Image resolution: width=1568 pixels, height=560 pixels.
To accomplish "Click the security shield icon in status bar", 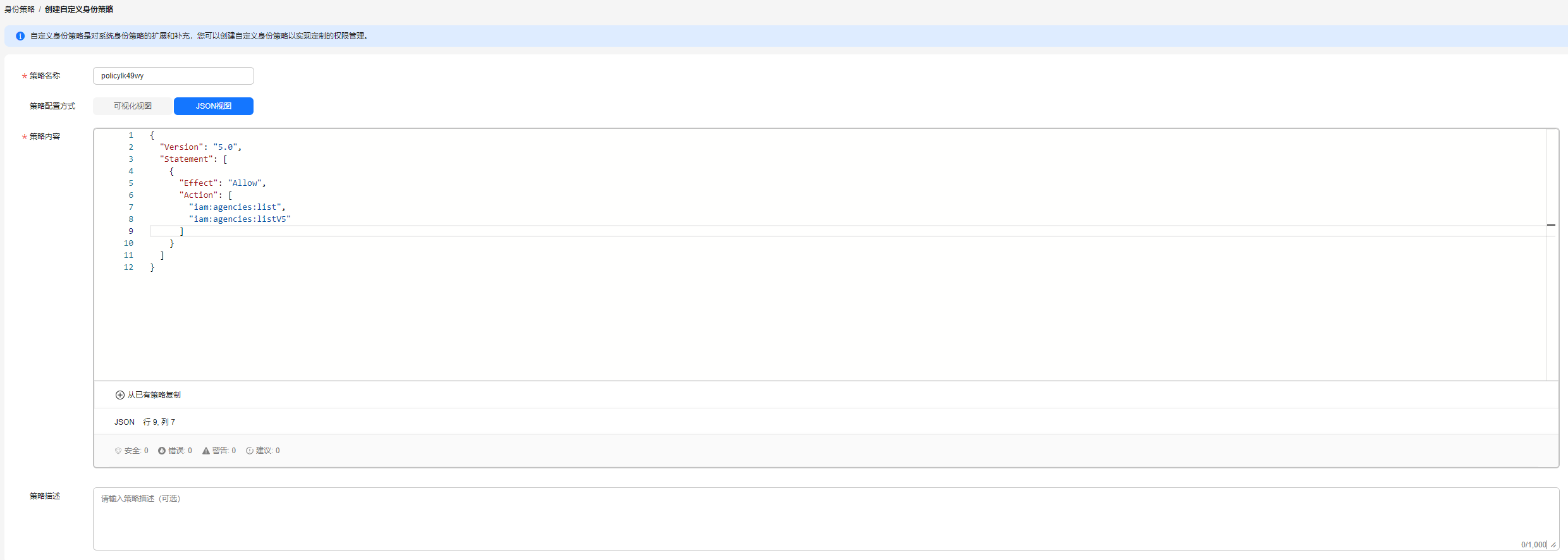I will (118, 451).
